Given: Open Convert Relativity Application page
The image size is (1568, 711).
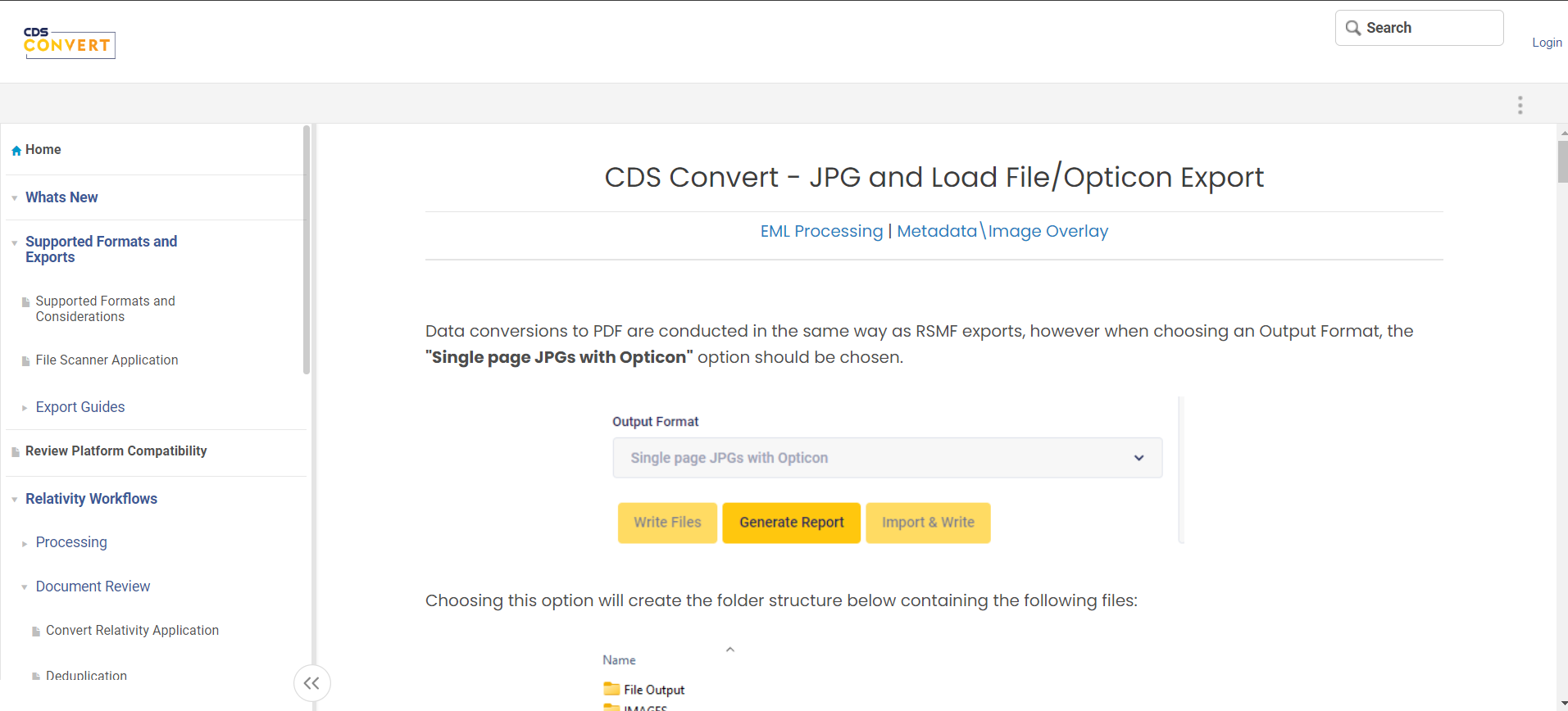Looking at the screenshot, I should (132, 631).
